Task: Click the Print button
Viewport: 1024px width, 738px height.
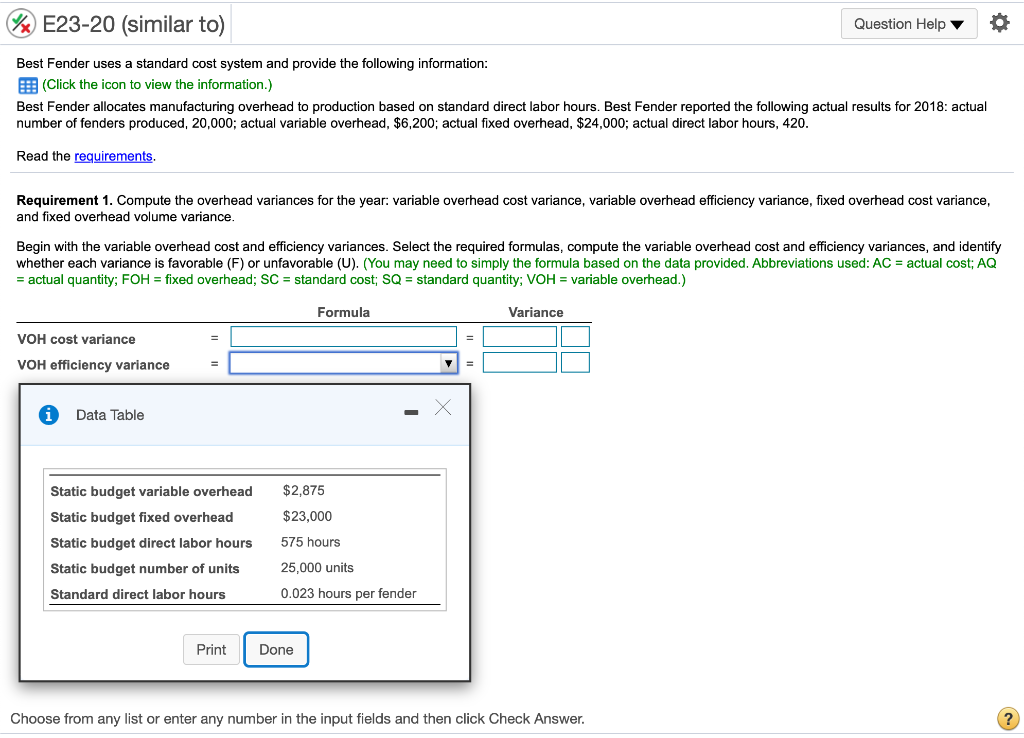Action: point(211,650)
